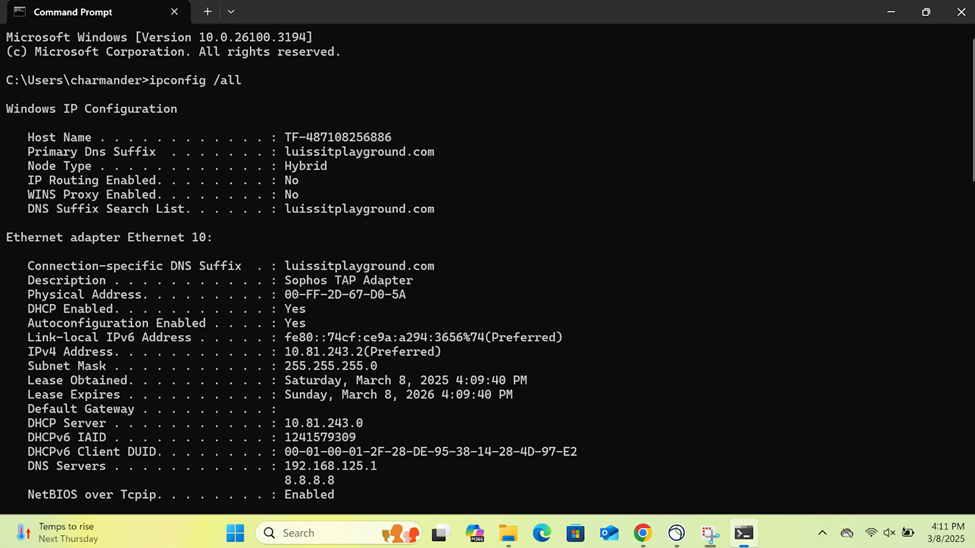Launch Microsoft 365 Copilot from taskbar
Image resolution: width=975 pixels, height=548 pixels.
click(474, 533)
